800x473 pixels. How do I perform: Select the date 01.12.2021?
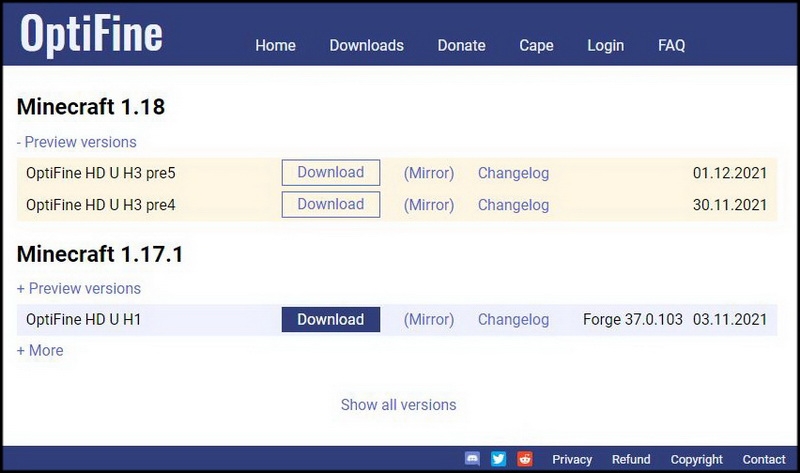730,173
